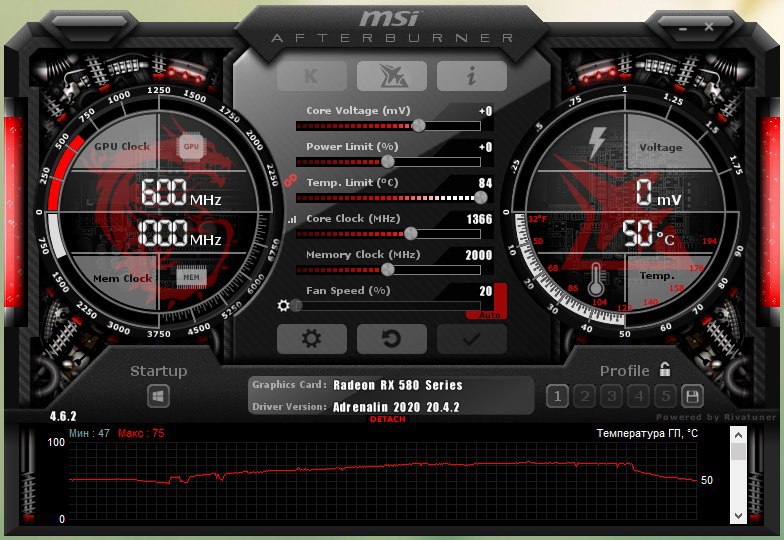Click the Core Clock slider handle
Viewport: 784px width, 540px height.
(410, 234)
